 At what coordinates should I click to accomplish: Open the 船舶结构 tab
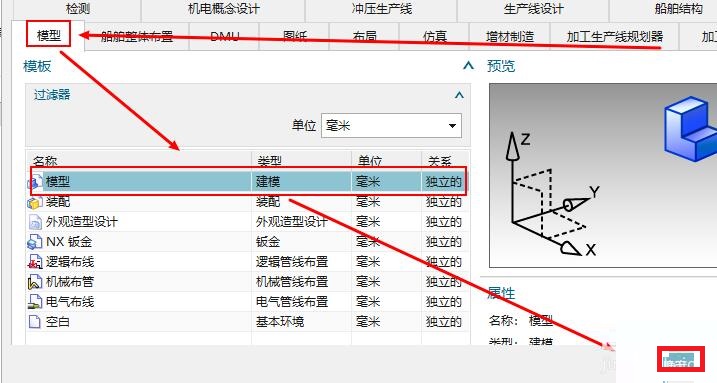click(x=678, y=9)
